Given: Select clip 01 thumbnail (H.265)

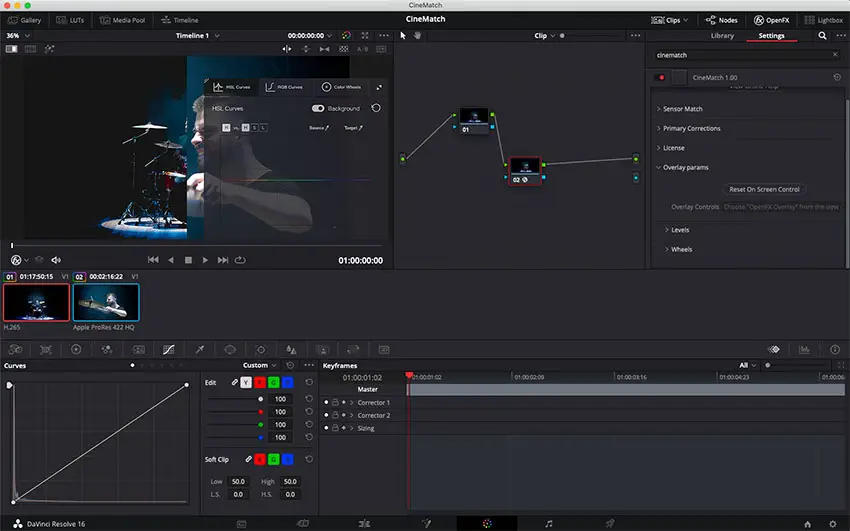Looking at the screenshot, I should (36, 302).
